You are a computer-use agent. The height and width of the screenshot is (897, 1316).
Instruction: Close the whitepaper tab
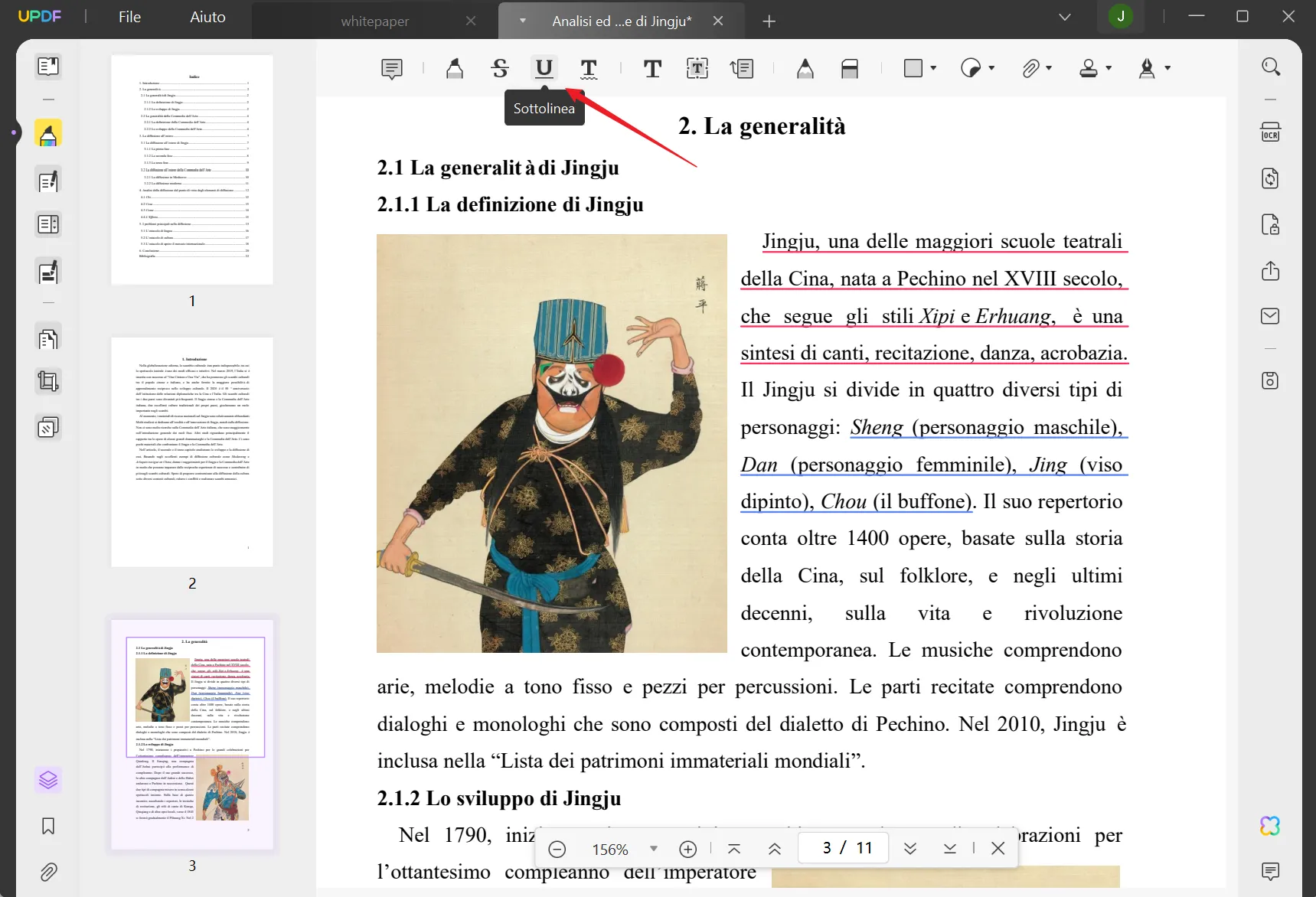(471, 21)
